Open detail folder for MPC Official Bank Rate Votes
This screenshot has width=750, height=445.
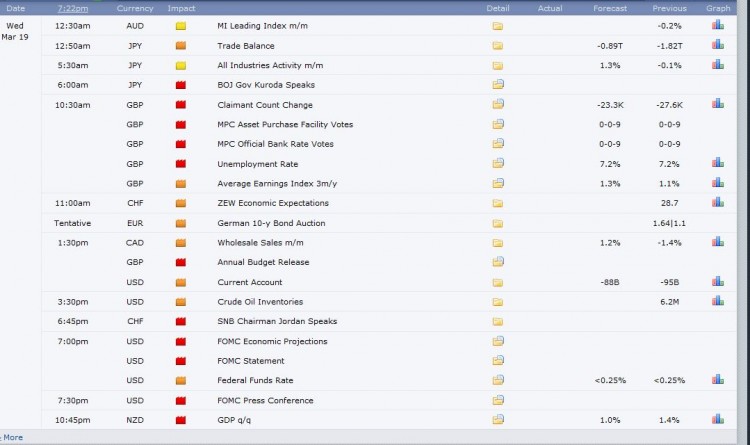coord(498,144)
